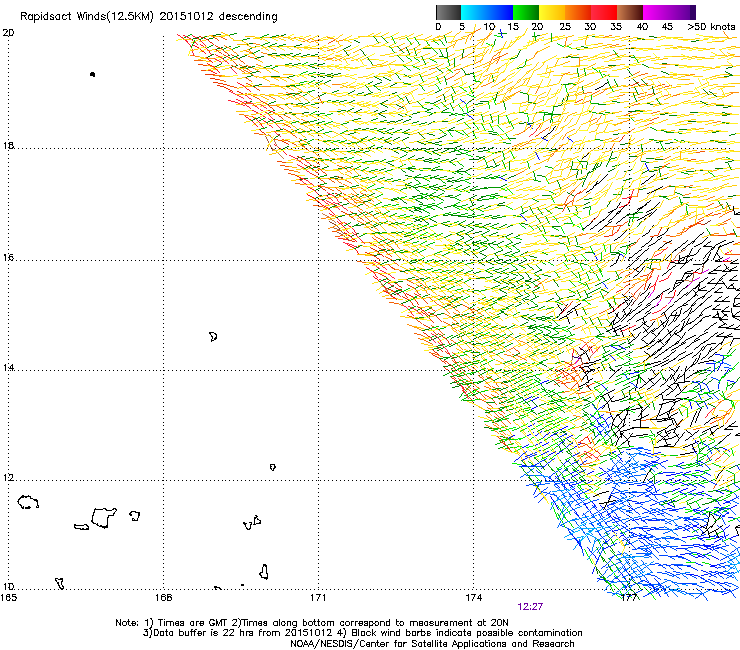Click the small island outline just above 12N
Viewport: 740px width, 650px height.
[272, 467]
